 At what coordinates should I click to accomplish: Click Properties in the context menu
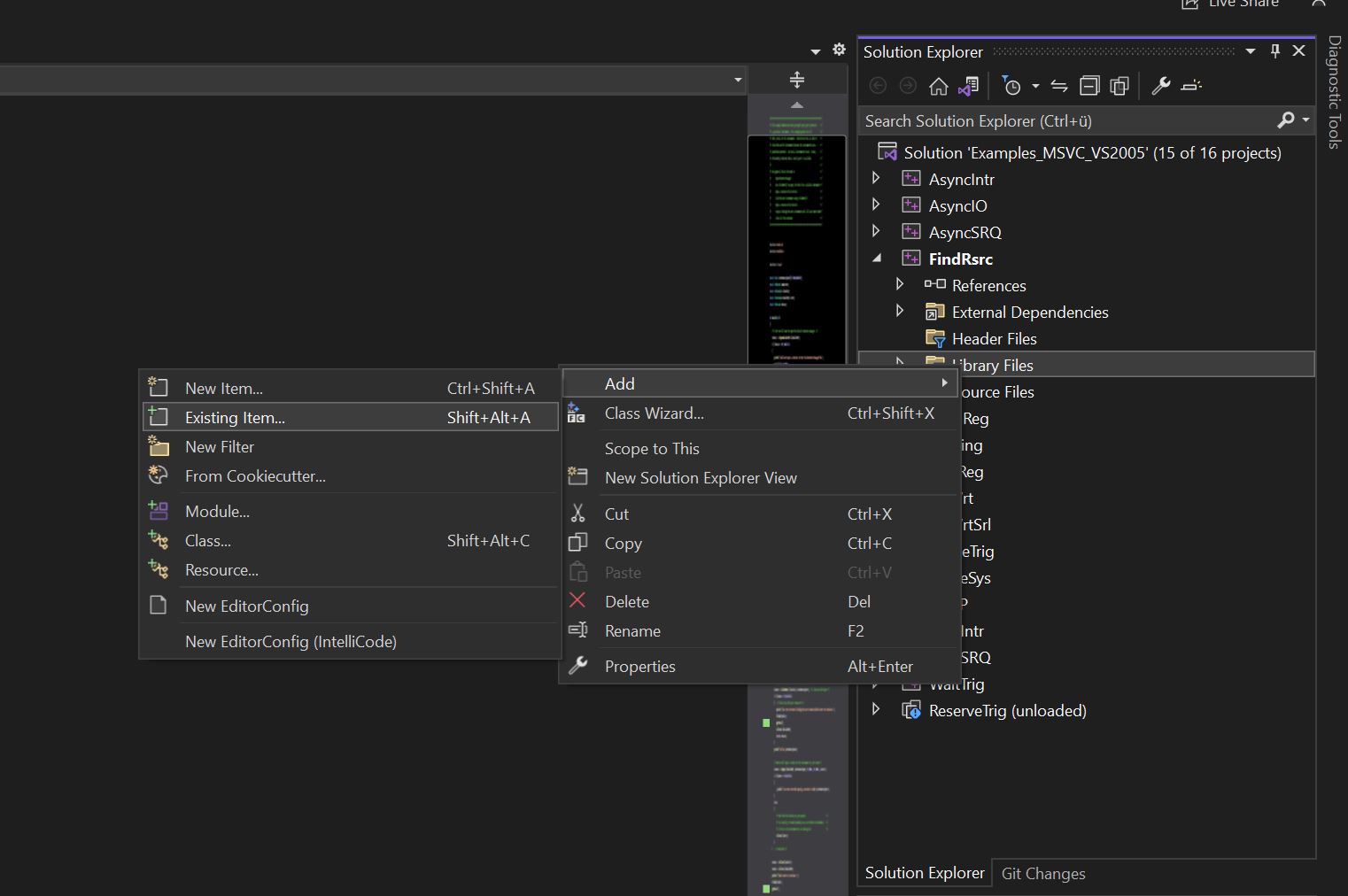click(760, 666)
